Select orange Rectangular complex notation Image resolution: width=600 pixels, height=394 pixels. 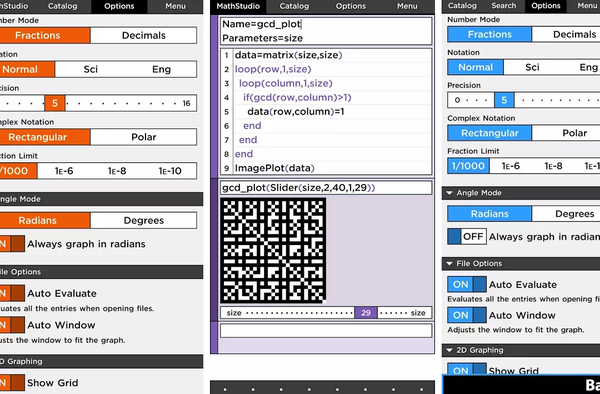[x=45, y=137]
